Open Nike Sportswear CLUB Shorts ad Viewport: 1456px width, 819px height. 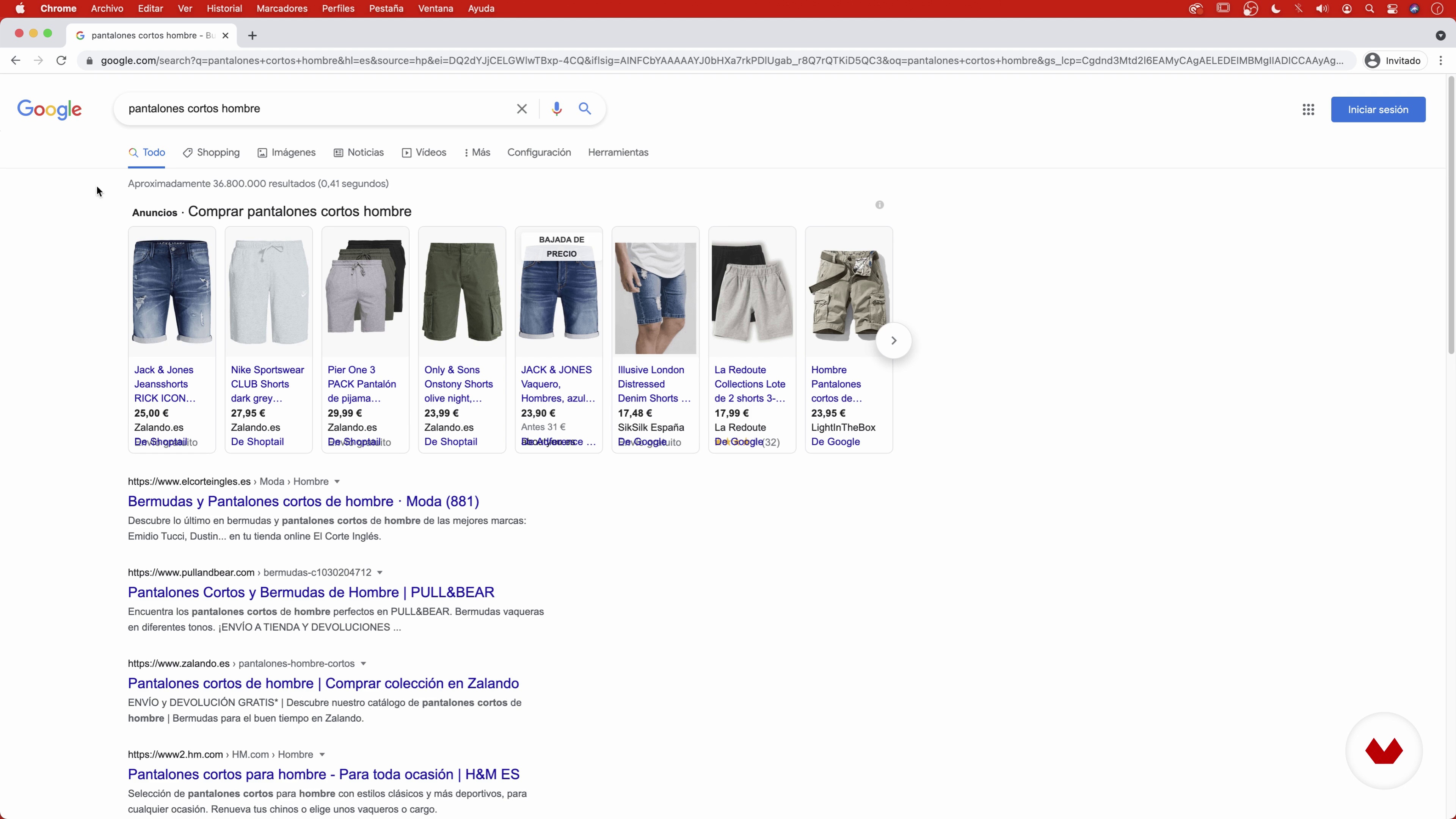tap(267, 384)
